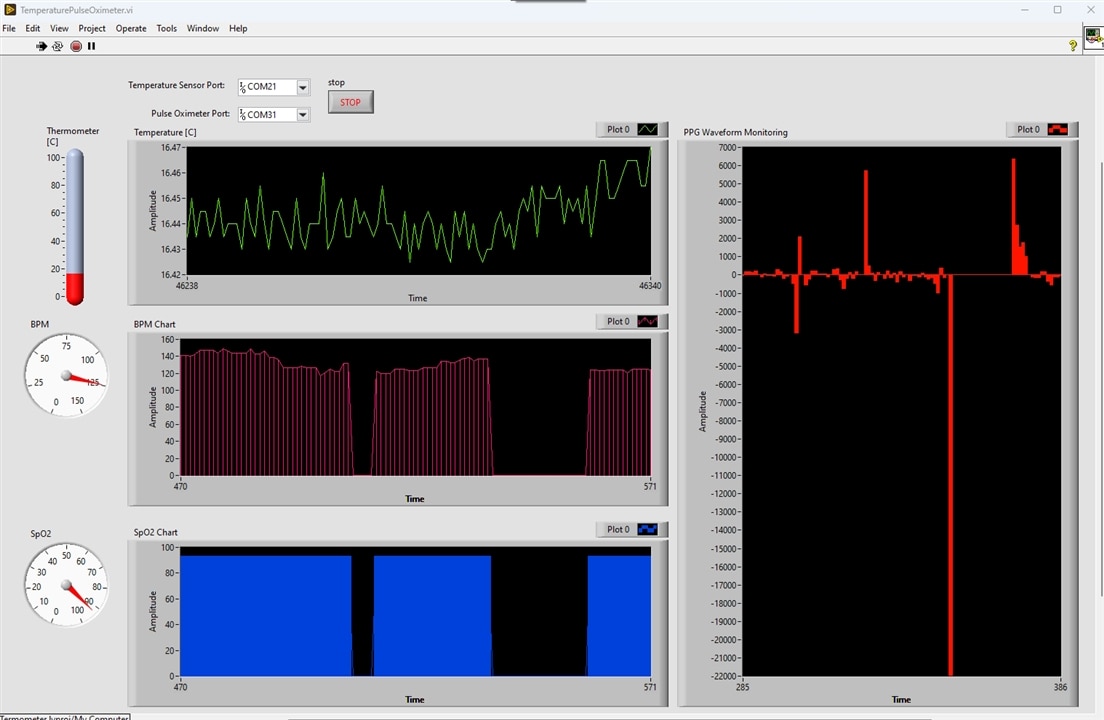Click the Thermometer slider indicator
The width and height of the screenshot is (1104, 720).
pyautogui.click(x=75, y=227)
